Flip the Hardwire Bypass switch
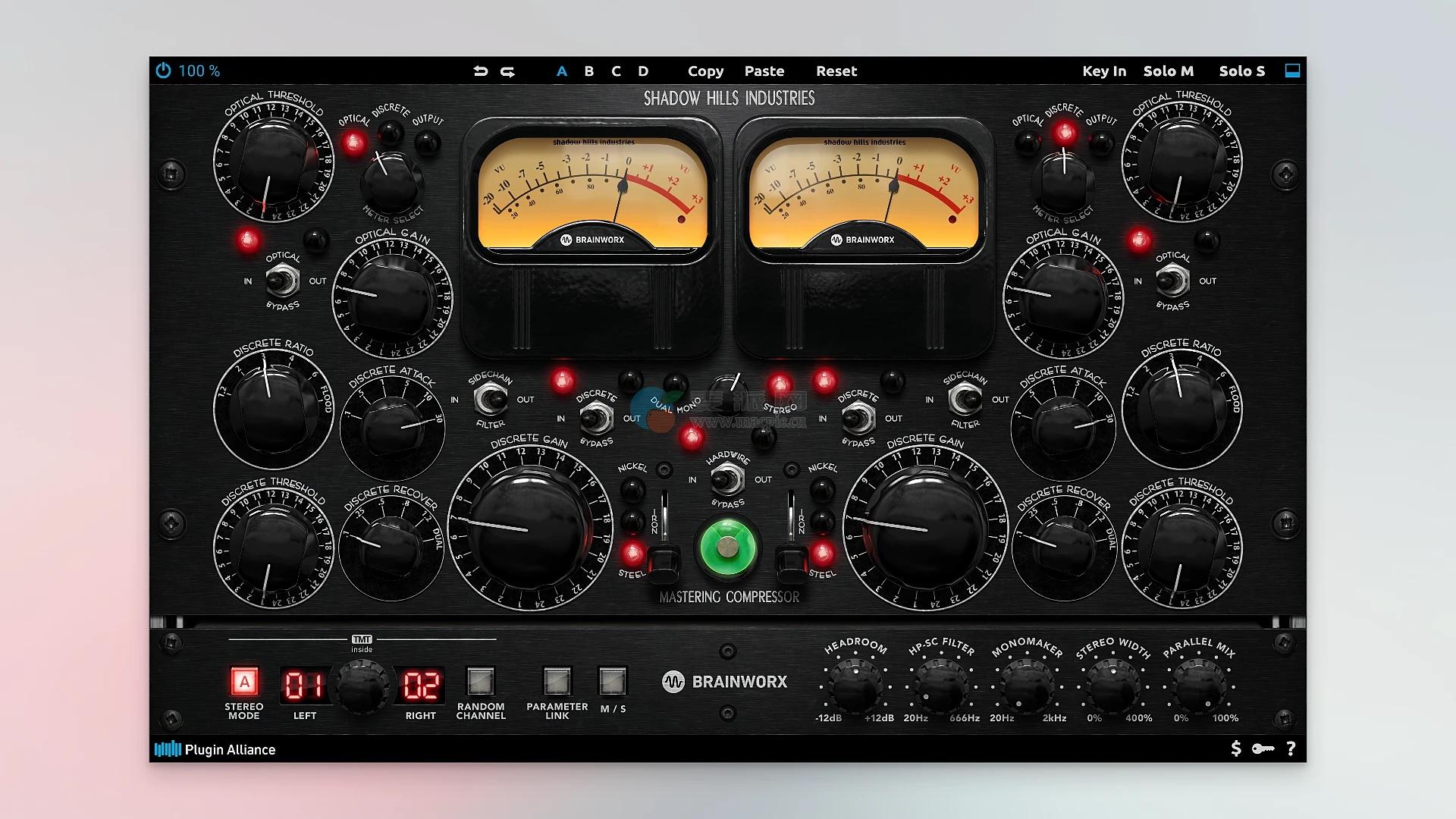The image size is (1456, 819). coord(726,479)
